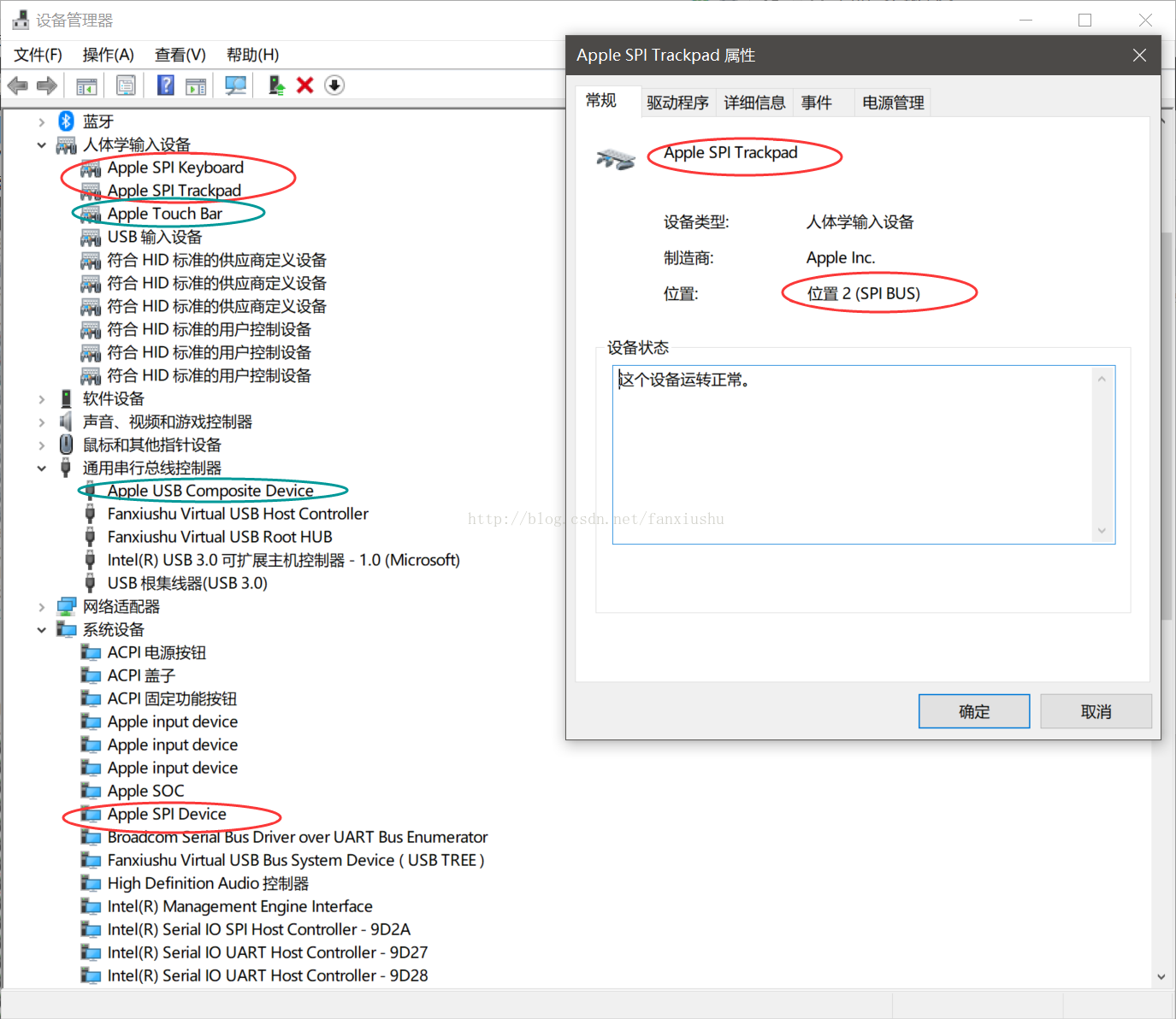Image resolution: width=1176 pixels, height=1019 pixels.
Task: Select Intel(R) Serial IO SPI Host Controller - 9D2A
Action: coord(258,929)
